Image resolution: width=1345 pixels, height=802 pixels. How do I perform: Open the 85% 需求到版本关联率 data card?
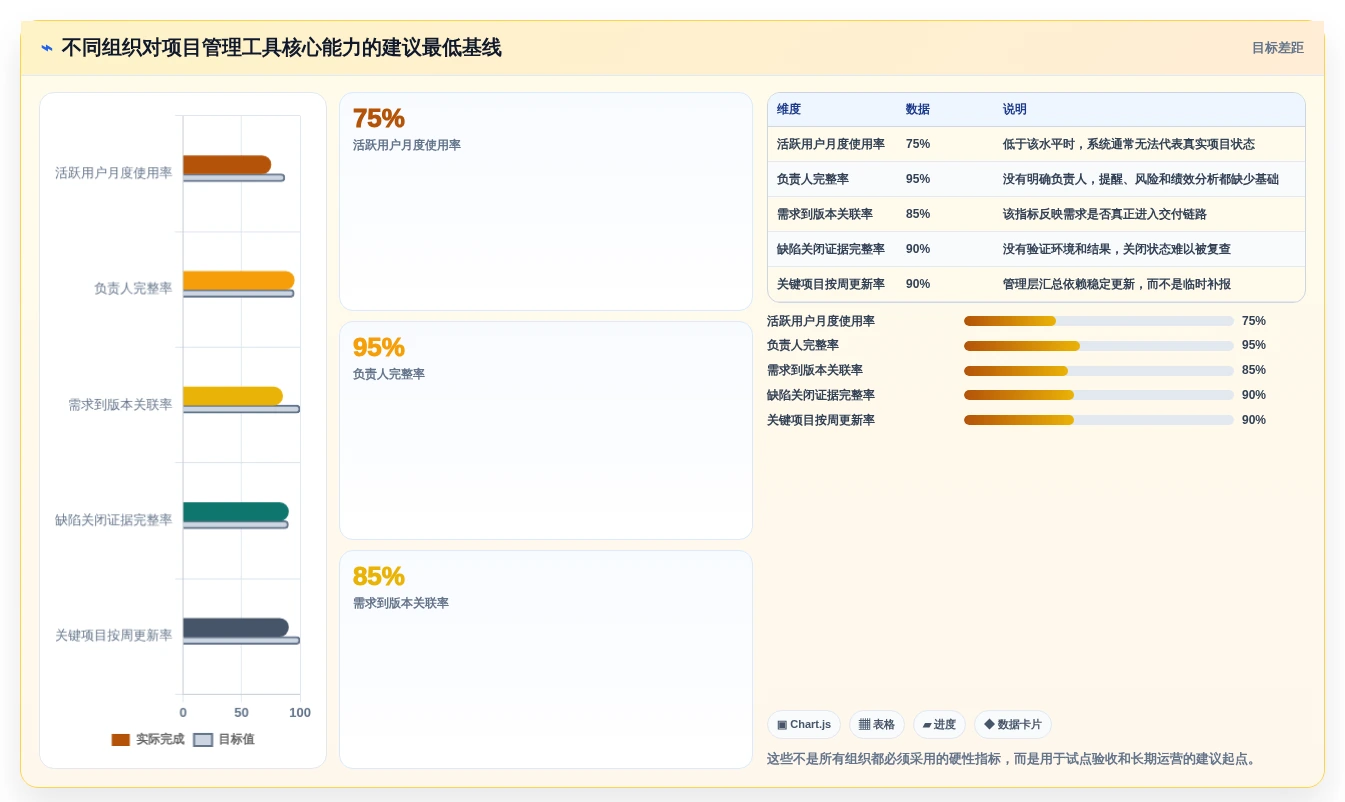click(x=546, y=660)
